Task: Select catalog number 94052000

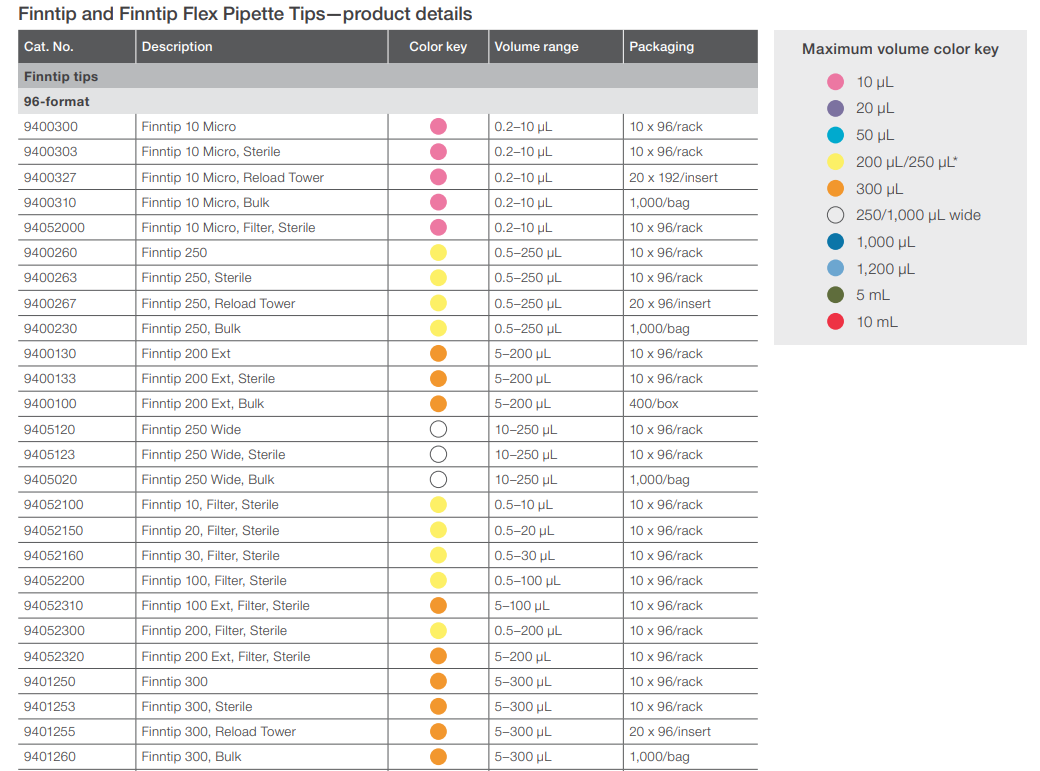Action: (54, 228)
